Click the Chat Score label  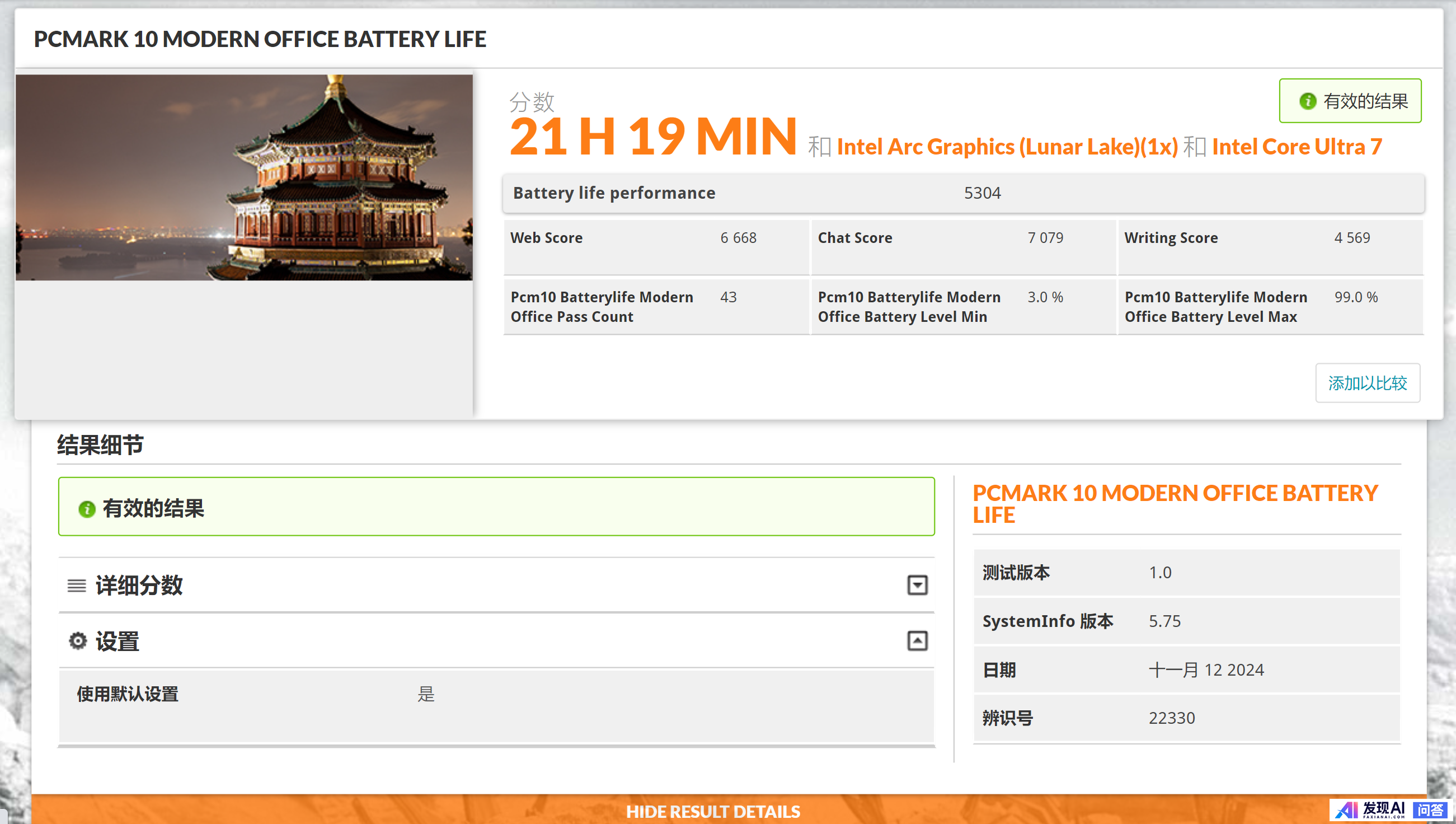(854, 238)
